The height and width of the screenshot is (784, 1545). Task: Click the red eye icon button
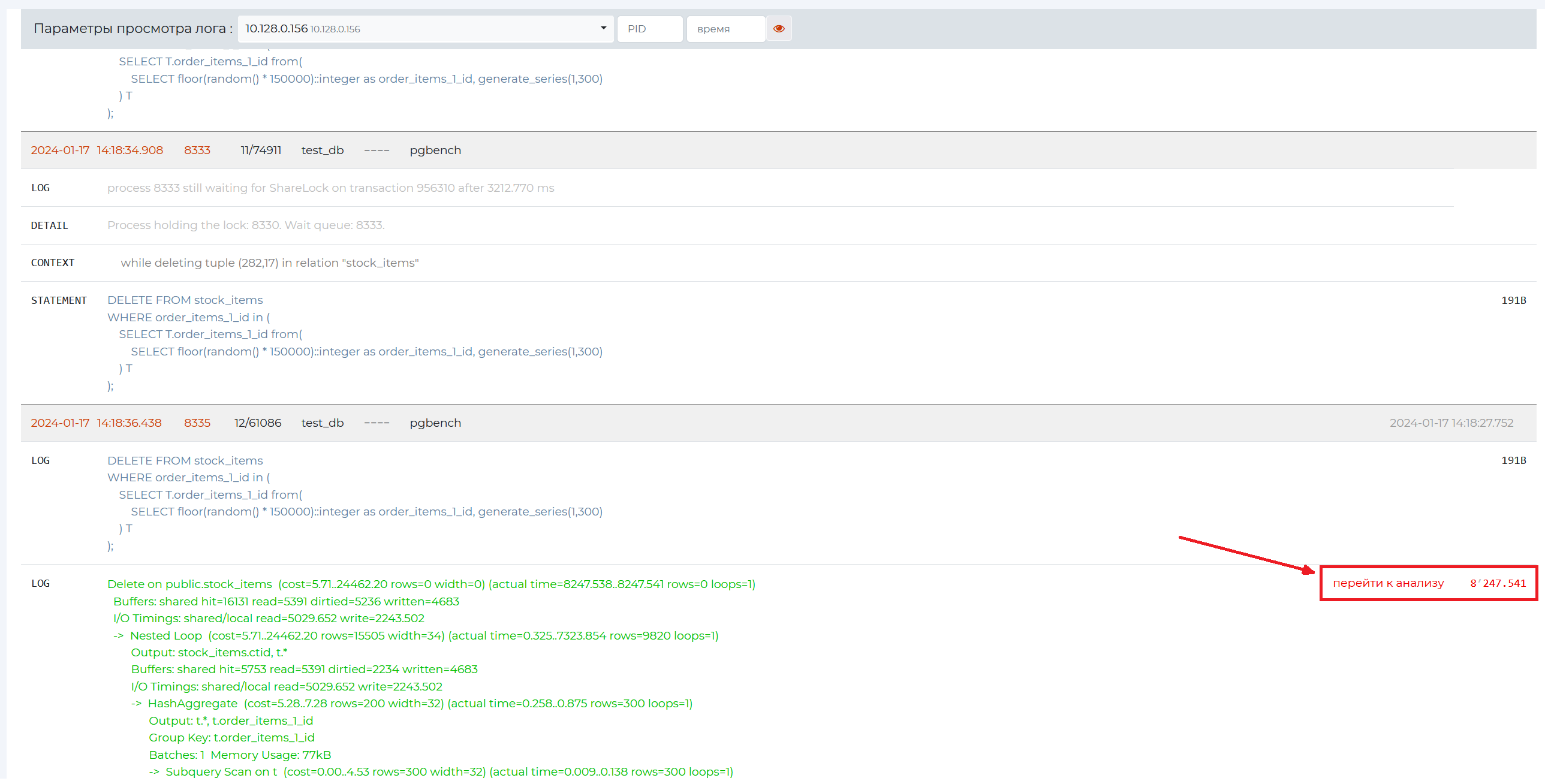[x=779, y=28]
